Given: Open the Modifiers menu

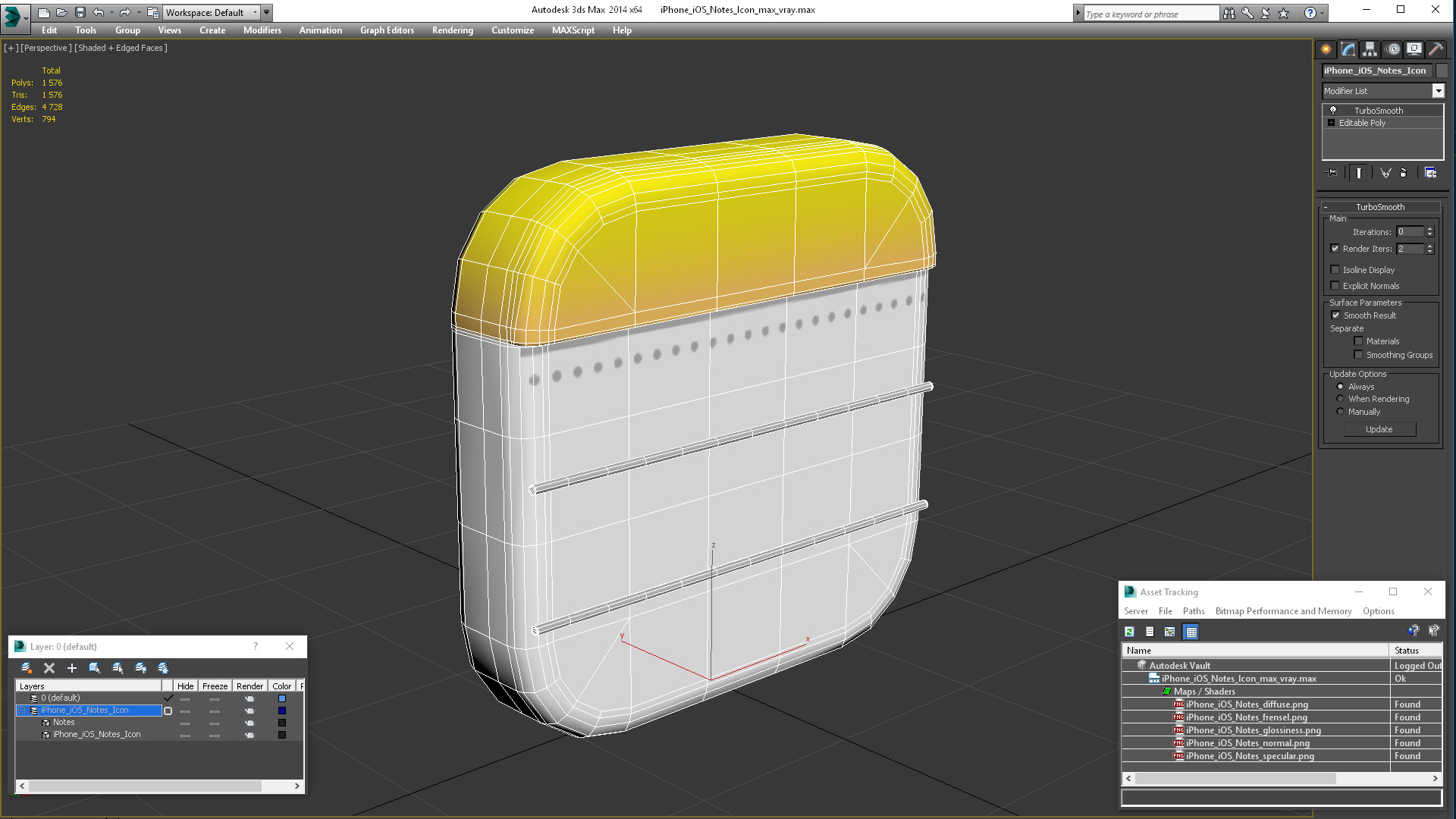Looking at the screenshot, I should point(262,30).
